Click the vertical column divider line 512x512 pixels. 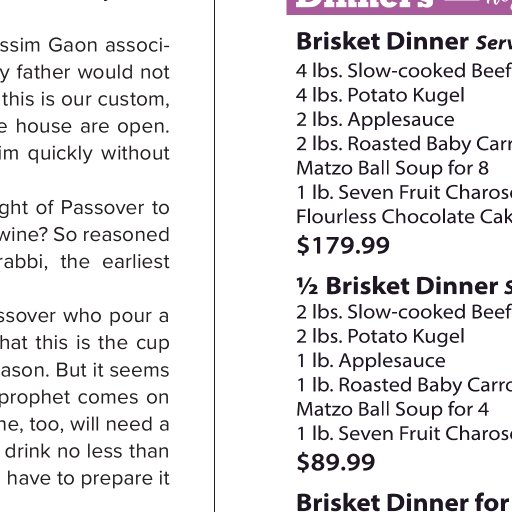(x=214, y=256)
